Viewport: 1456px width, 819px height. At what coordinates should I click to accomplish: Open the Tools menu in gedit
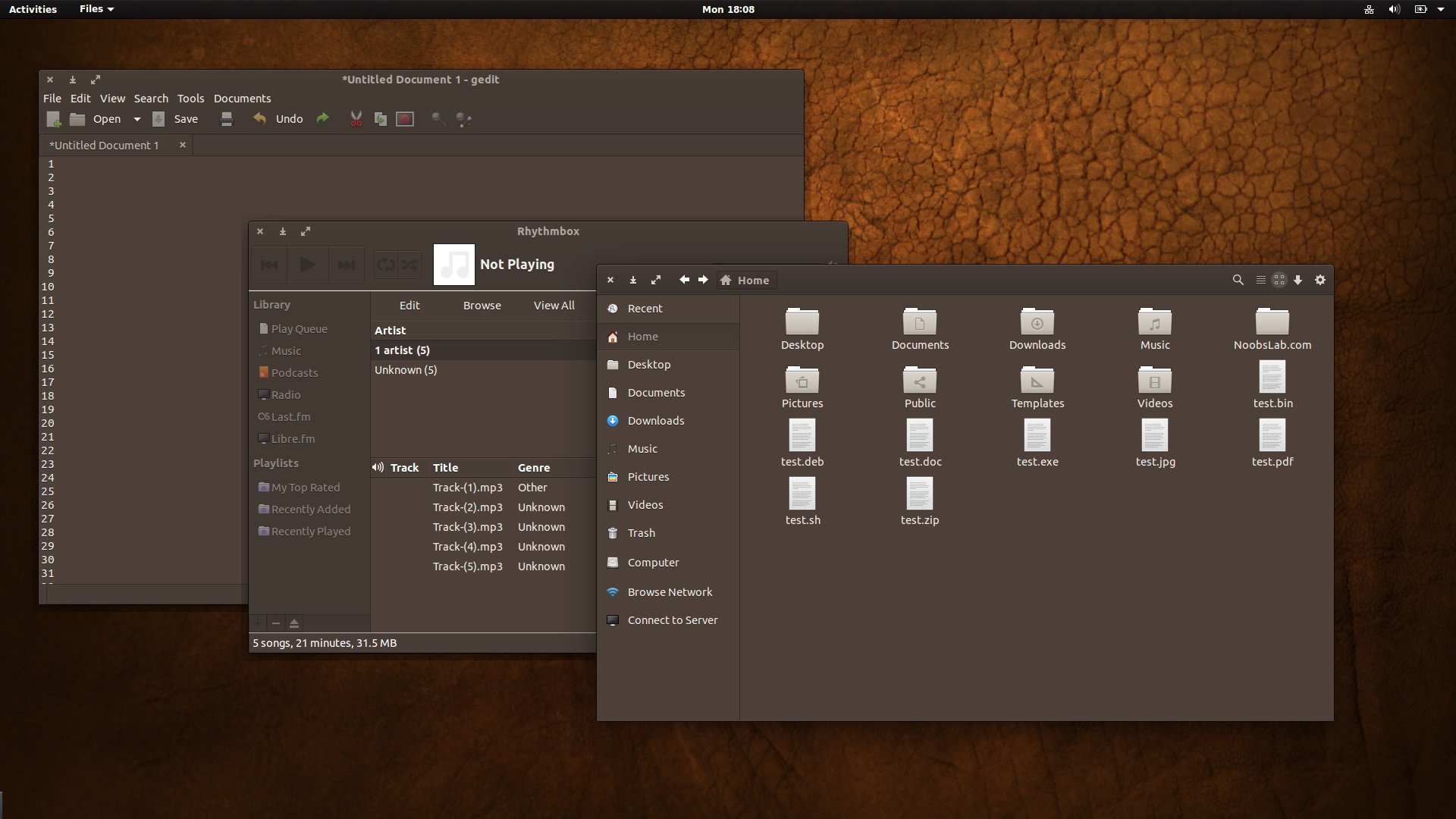(190, 99)
